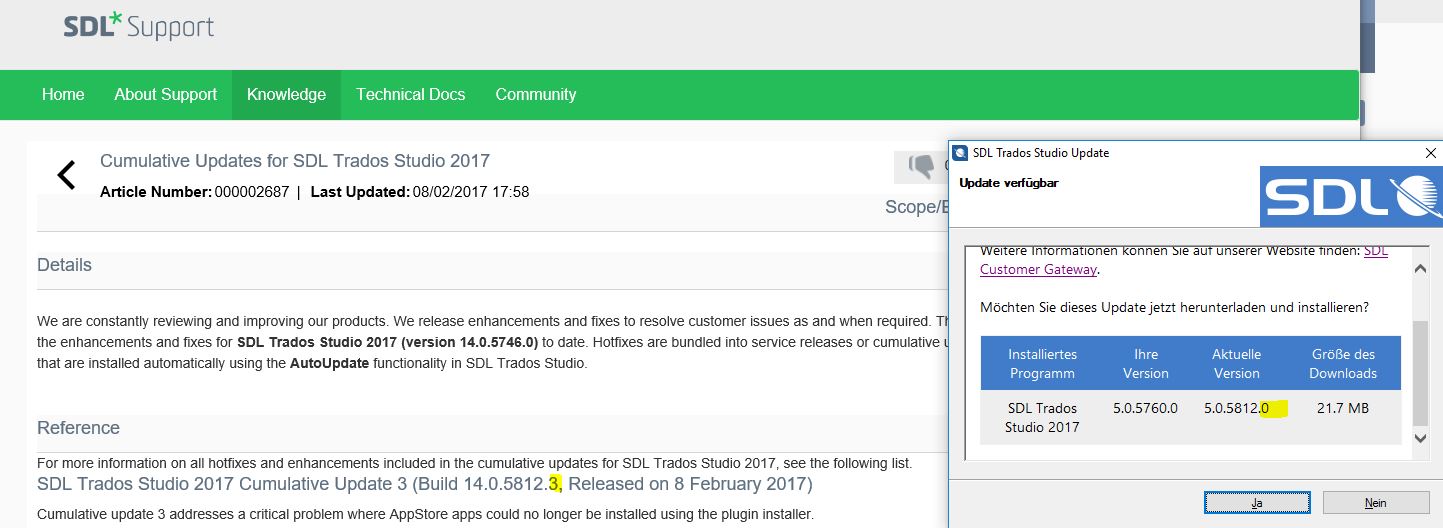Click the Update verfügbar heading
1443x528 pixels.
[x=1009, y=183]
